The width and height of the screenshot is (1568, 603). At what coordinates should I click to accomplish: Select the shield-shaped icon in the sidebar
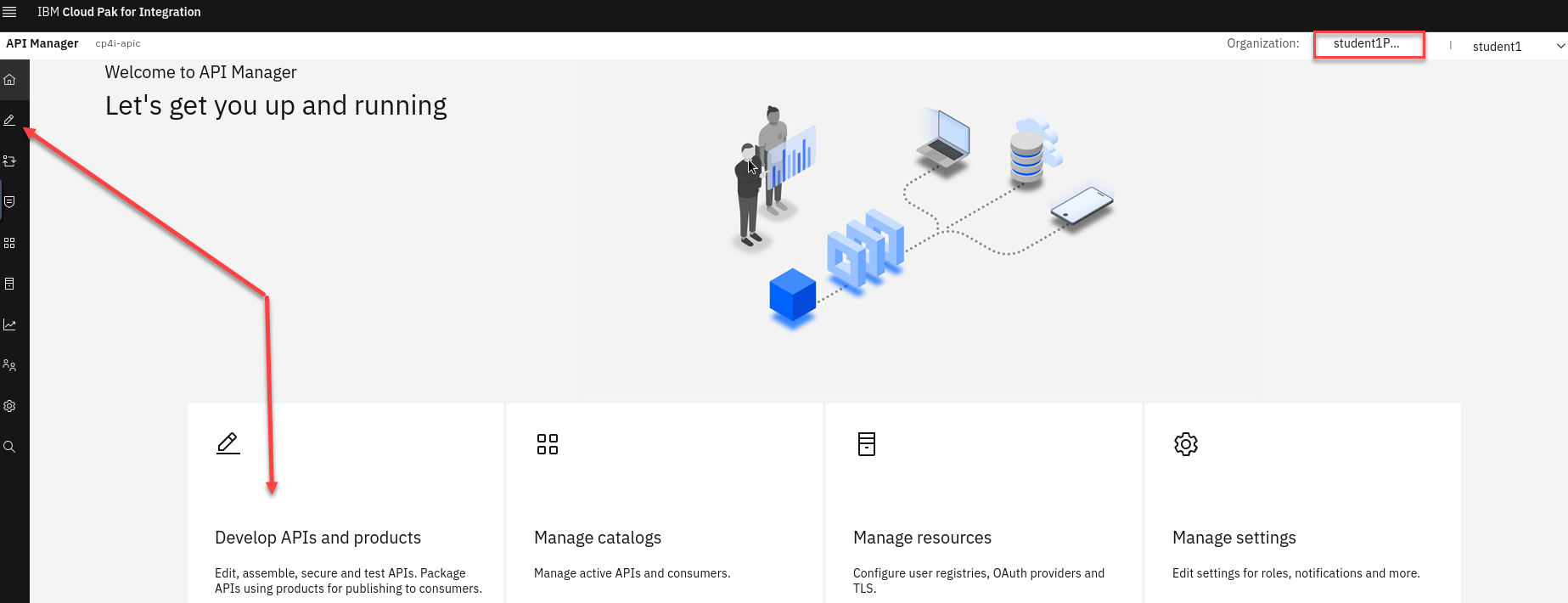point(10,202)
